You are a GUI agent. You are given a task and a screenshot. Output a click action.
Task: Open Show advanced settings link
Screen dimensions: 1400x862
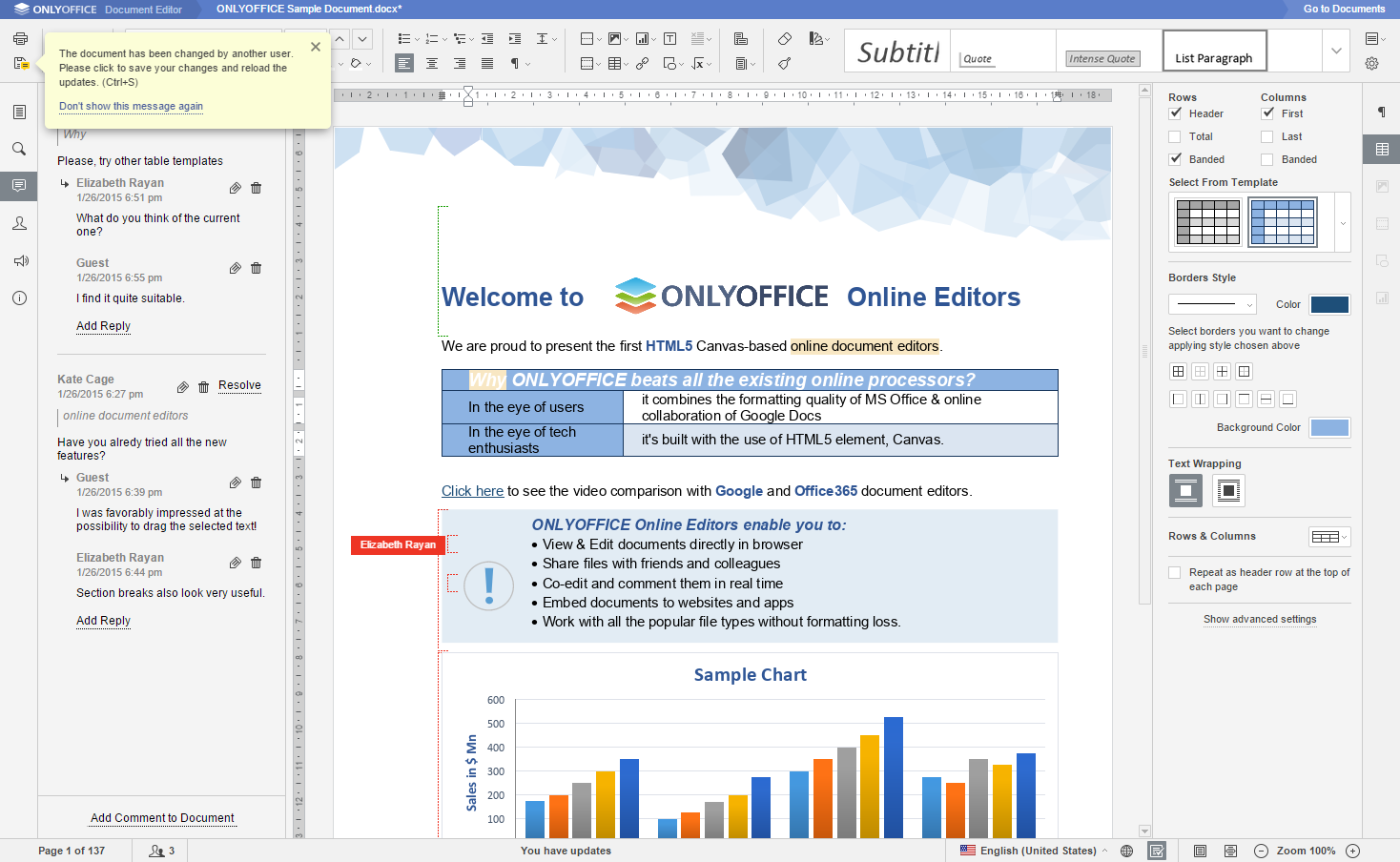(1260, 619)
